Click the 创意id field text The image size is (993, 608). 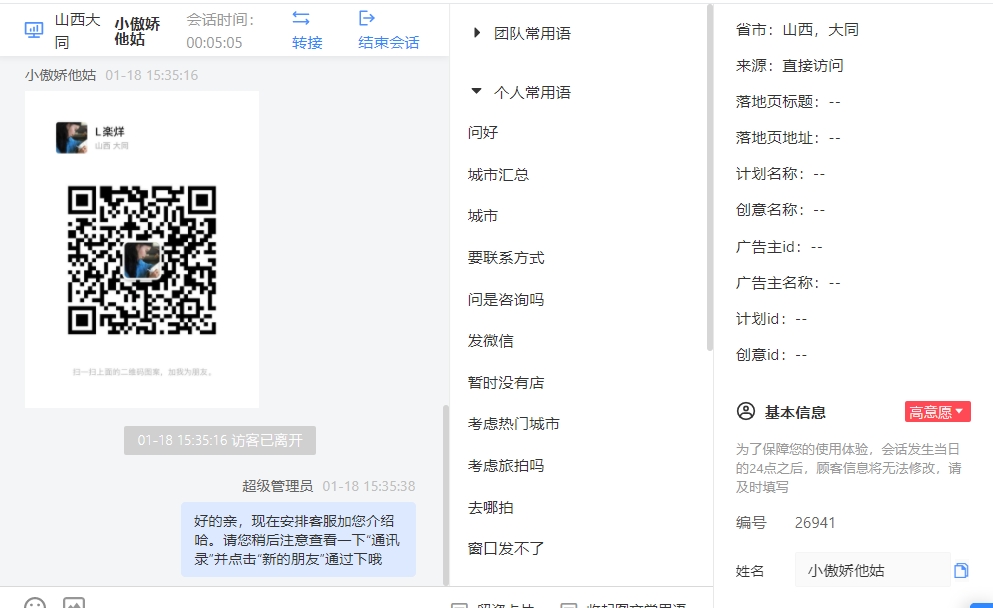click(771, 355)
